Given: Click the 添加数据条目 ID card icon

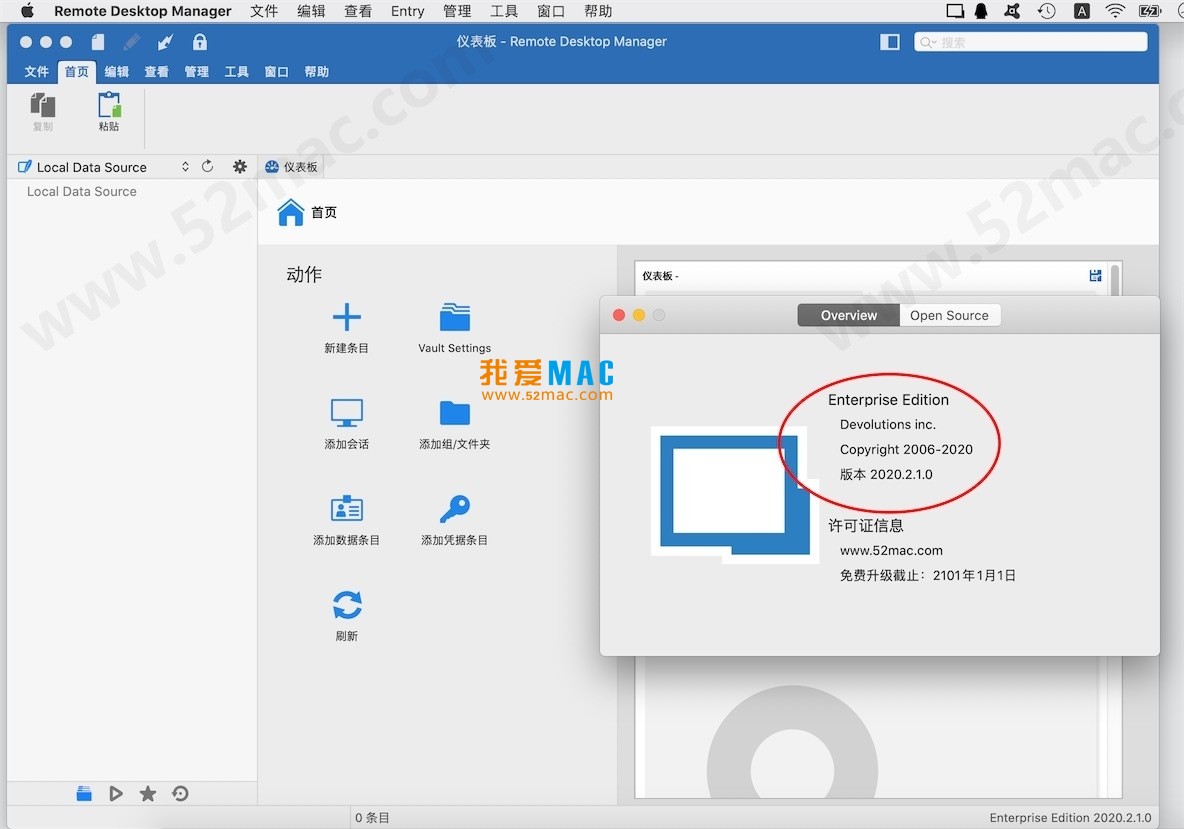Looking at the screenshot, I should pyautogui.click(x=346, y=509).
